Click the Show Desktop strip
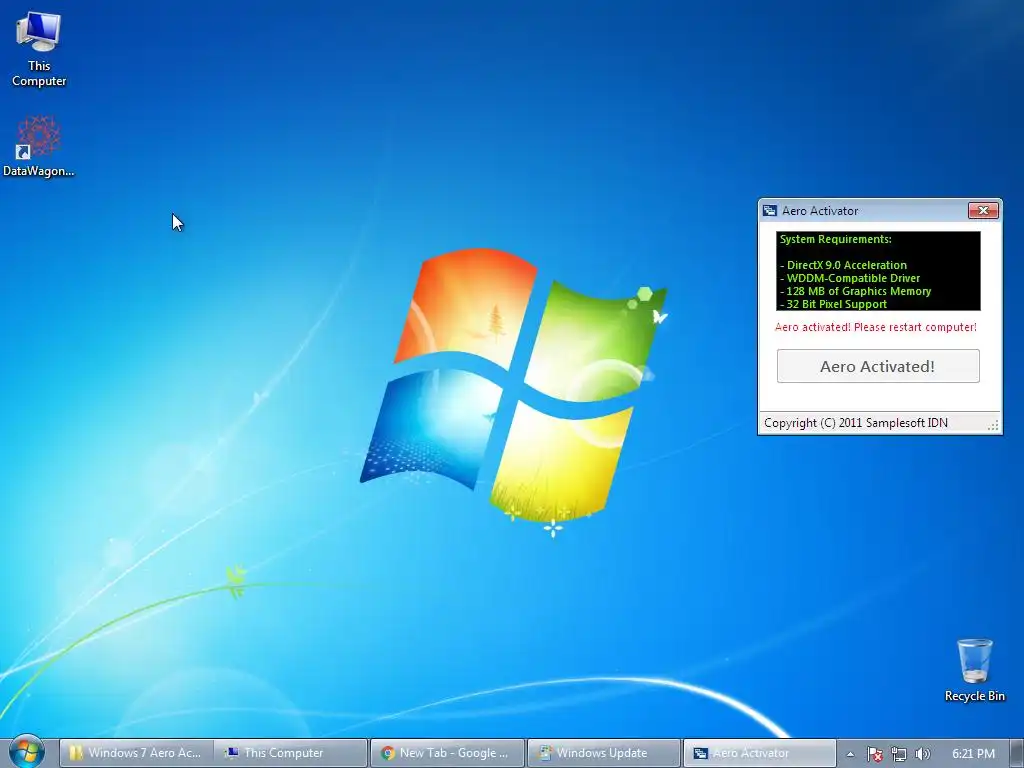 1016,753
